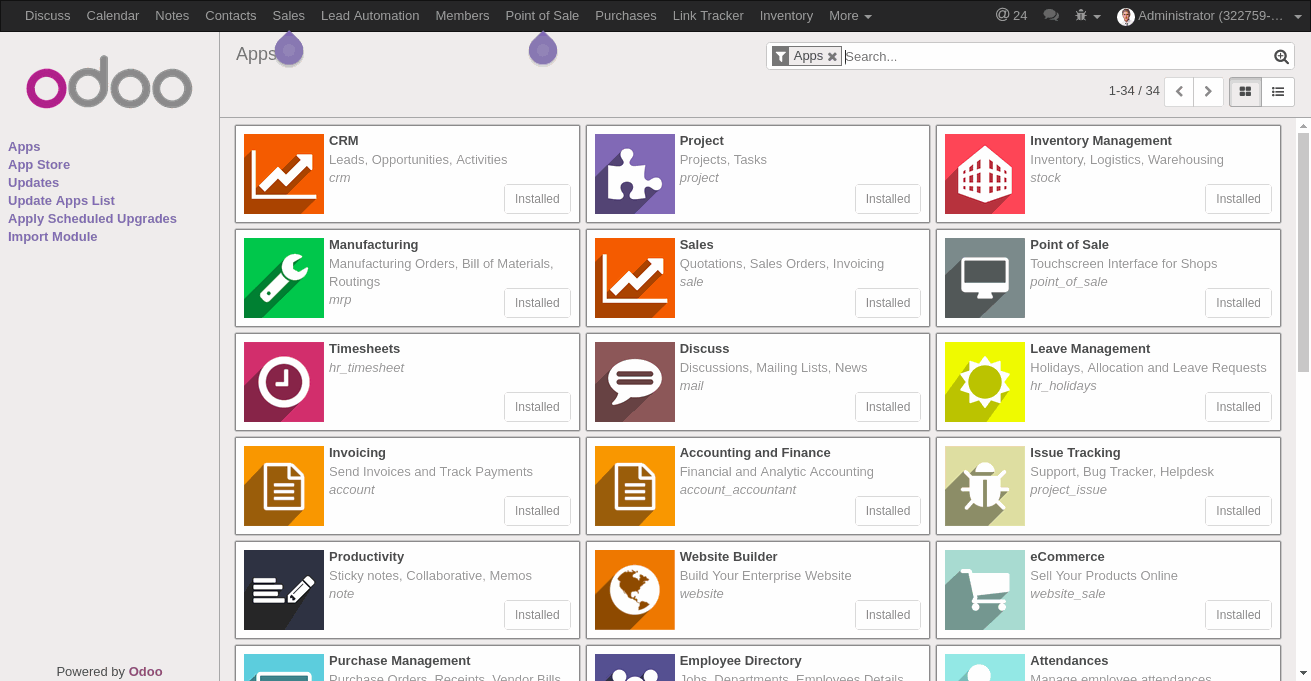Click Installed button on Project card
The width and height of the screenshot is (1311, 681).
(888, 199)
